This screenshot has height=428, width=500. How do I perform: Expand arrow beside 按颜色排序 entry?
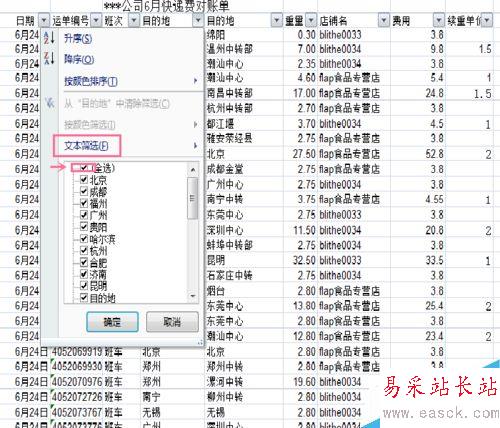(195, 81)
